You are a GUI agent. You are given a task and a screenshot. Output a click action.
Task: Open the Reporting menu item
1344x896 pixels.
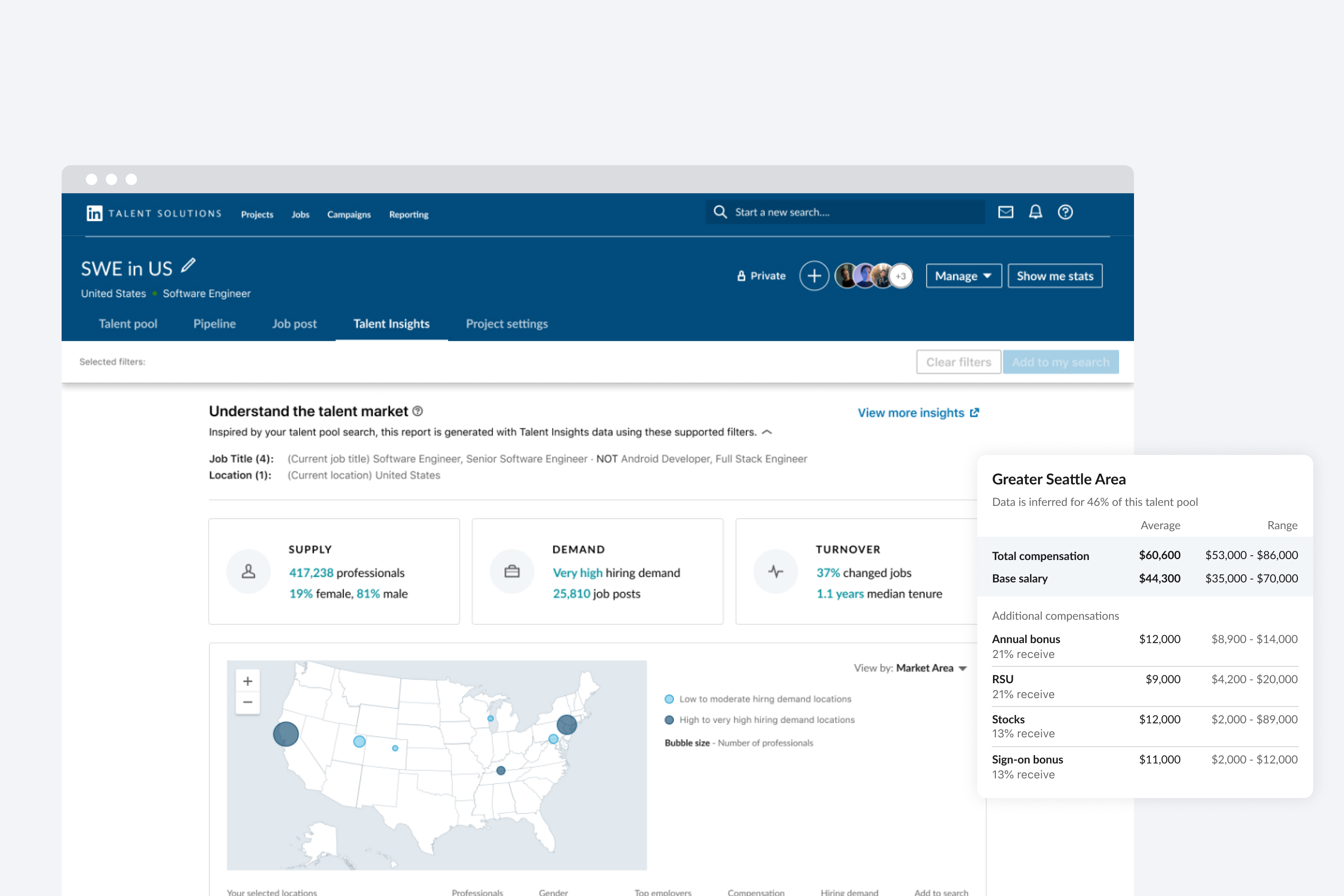point(409,214)
